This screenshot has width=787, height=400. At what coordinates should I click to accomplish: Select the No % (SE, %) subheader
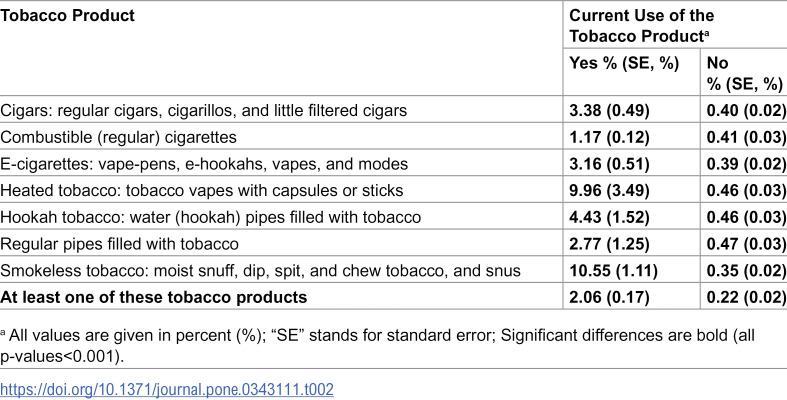[x=745, y=73]
